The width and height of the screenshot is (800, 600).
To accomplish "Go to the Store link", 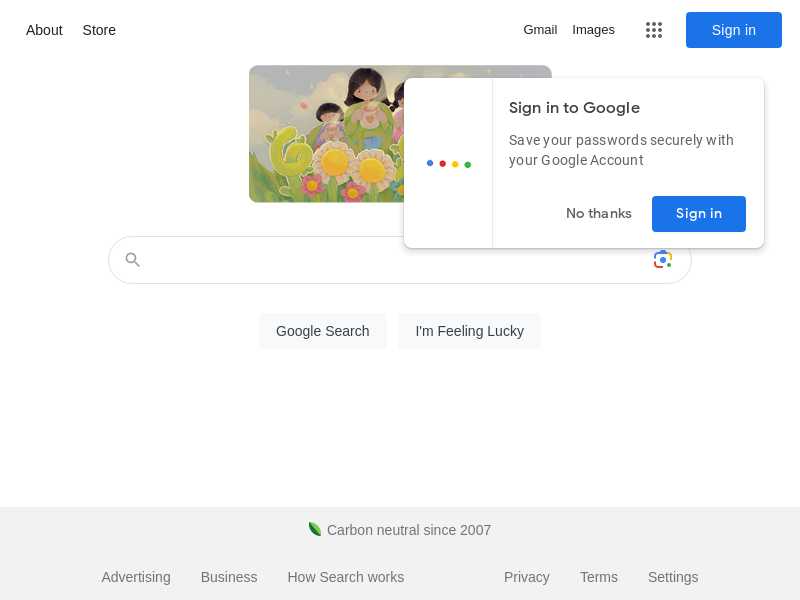I will tap(99, 30).
